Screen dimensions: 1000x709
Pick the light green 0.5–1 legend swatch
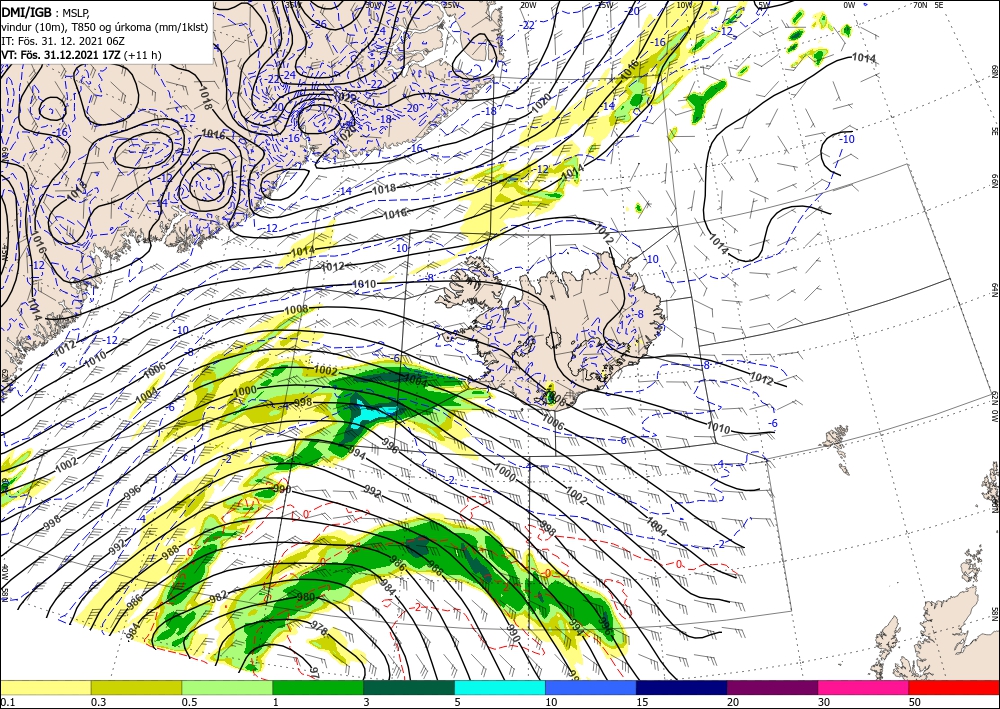pyautogui.click(x=227, y=687)
